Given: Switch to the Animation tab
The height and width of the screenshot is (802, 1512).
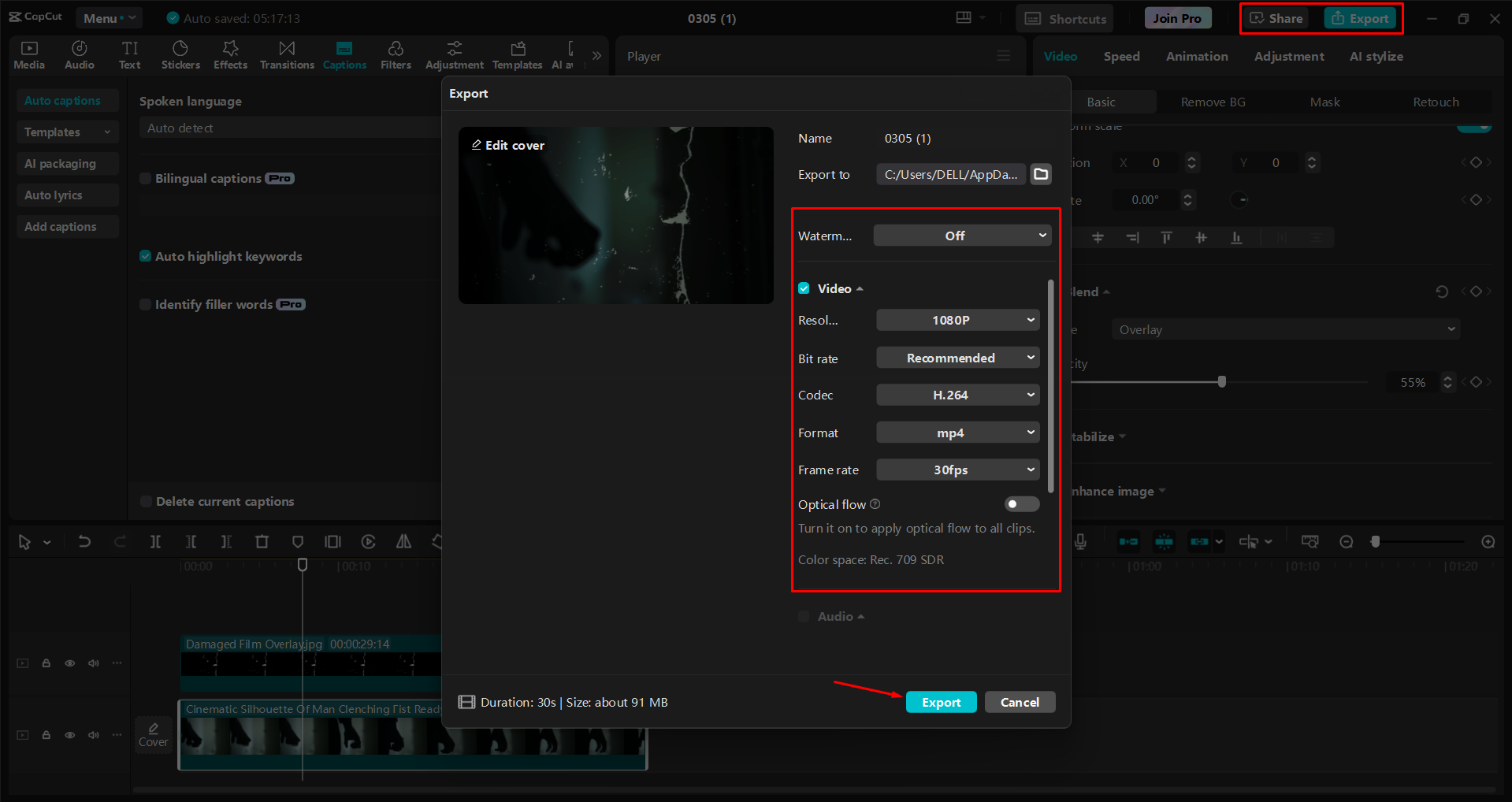Looking at the screenshot, I should [1197, 56].
